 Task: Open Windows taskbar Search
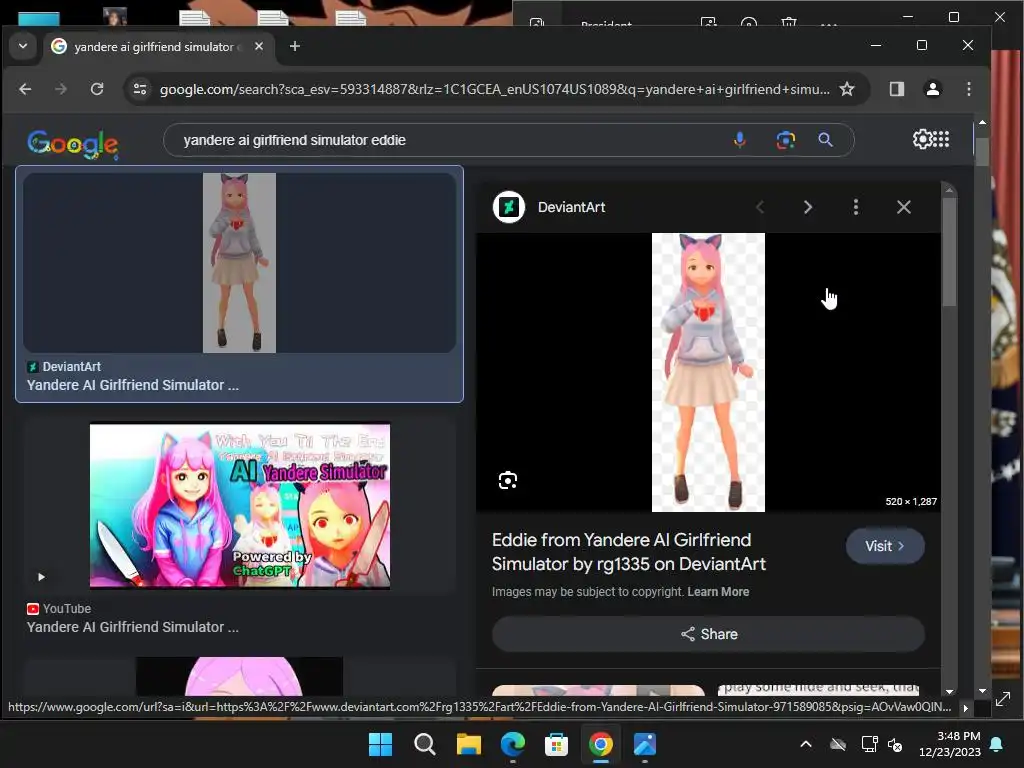click(424, 744)
